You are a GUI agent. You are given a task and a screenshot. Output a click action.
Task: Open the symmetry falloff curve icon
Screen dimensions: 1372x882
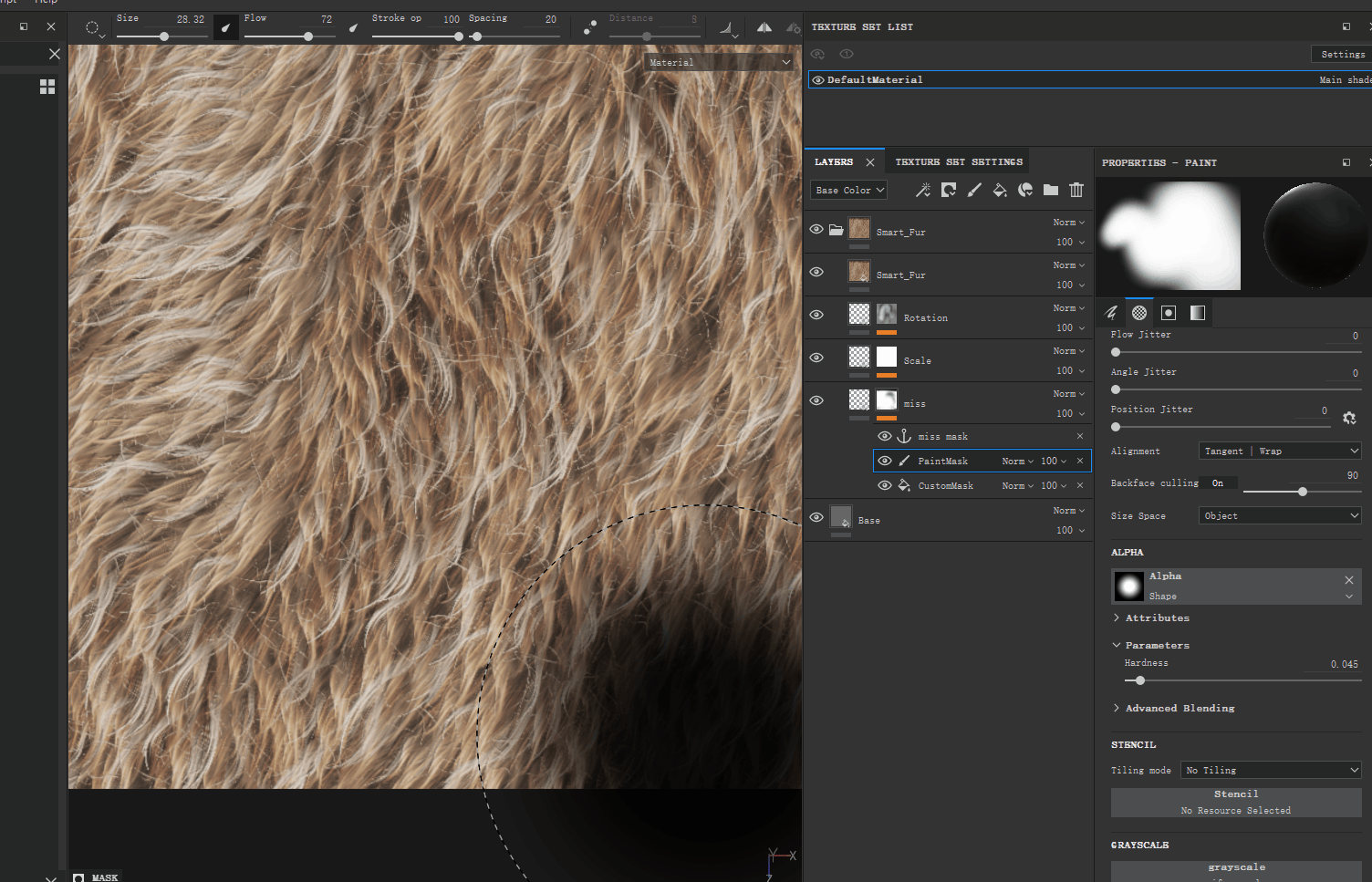pyautogui.click(x=728, y=28)
